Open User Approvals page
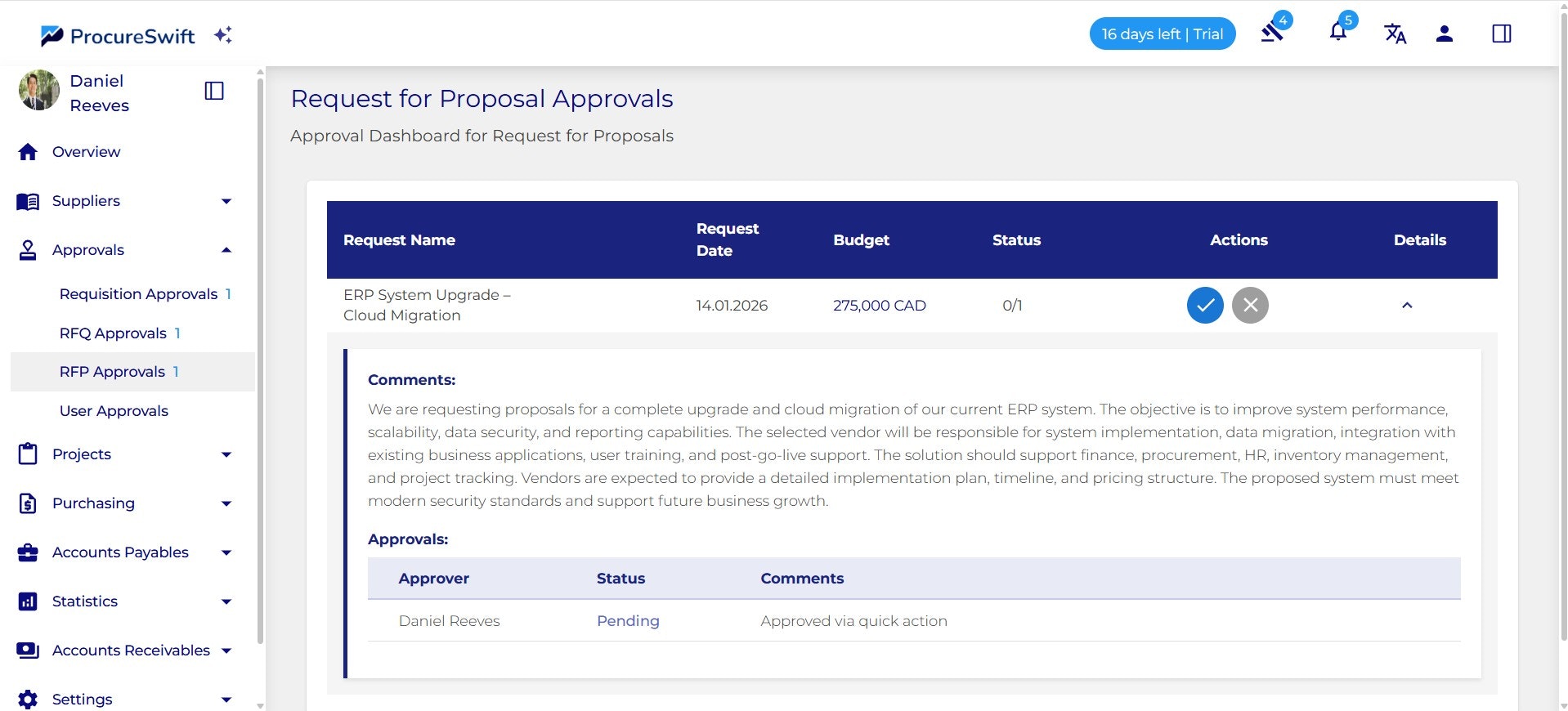1568x711 pixels. pos(114,411)
